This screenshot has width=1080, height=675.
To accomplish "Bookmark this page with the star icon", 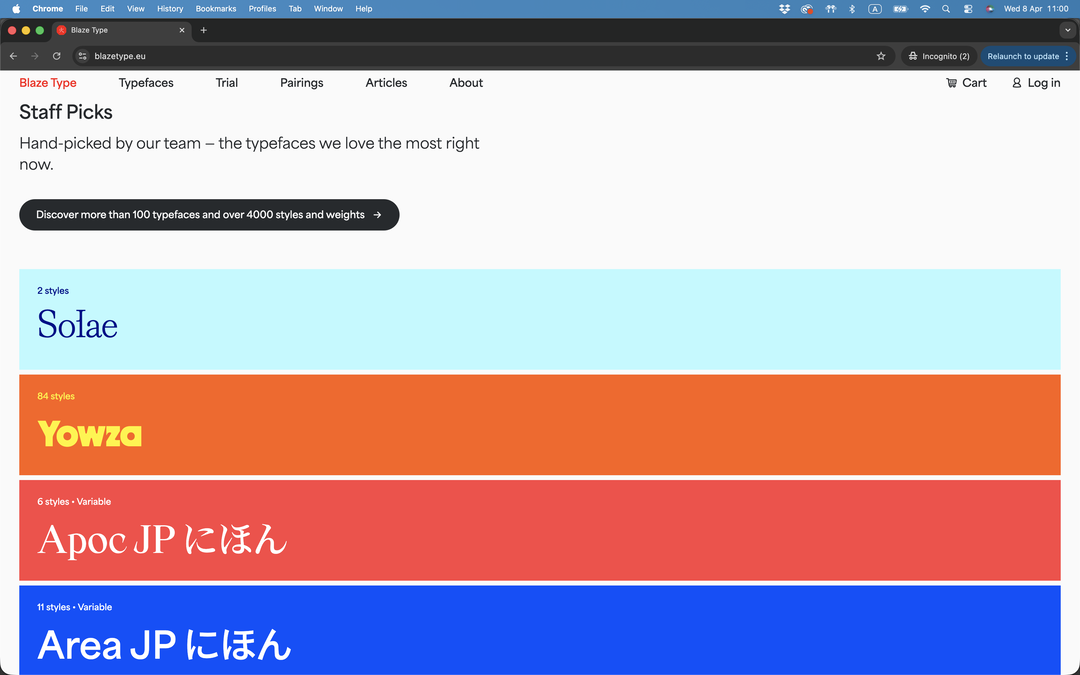I will pyautogui.click(x=881, y=56).
